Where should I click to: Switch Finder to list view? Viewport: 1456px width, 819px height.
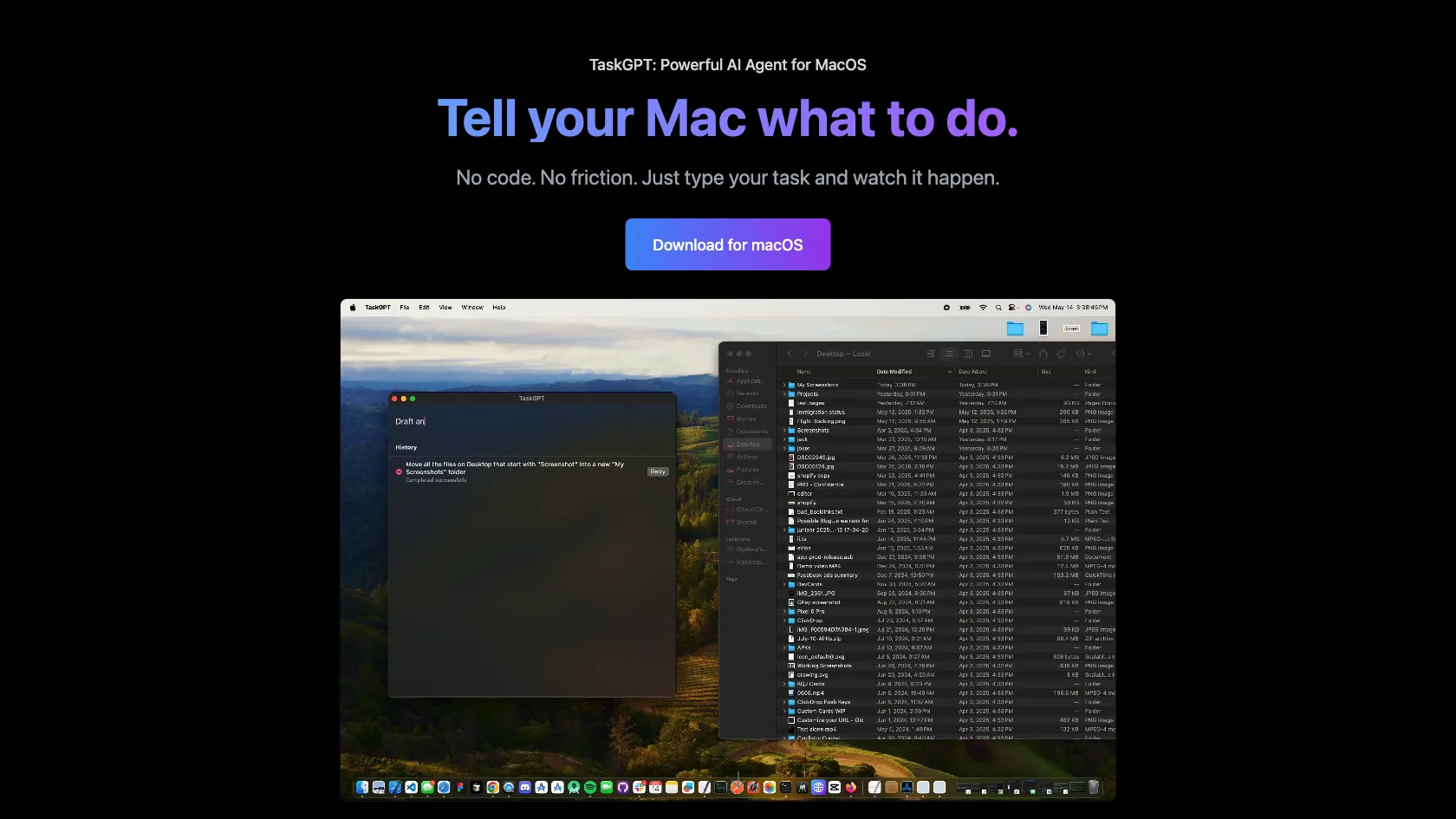949,354
